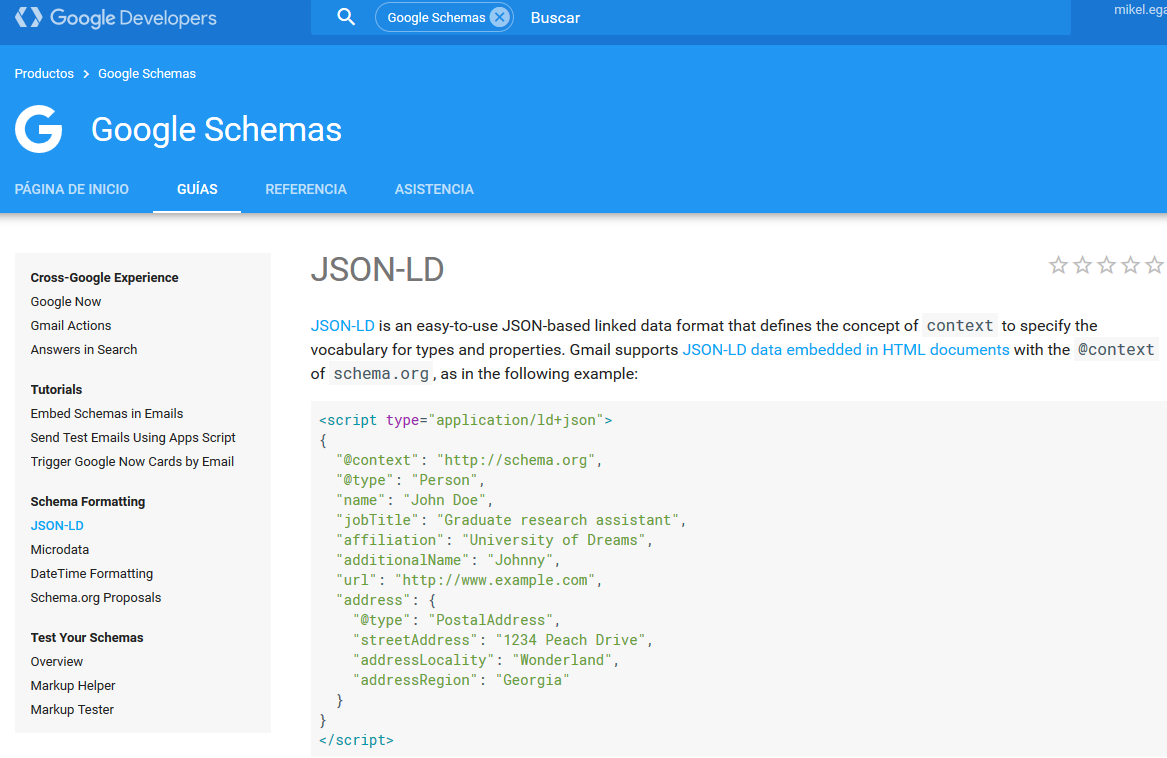The width and height of the screenshot is (1167, 758).
Task: Open DateTime Formatting sidebar link
Action: pyautogui.click(x=92, y=573)
